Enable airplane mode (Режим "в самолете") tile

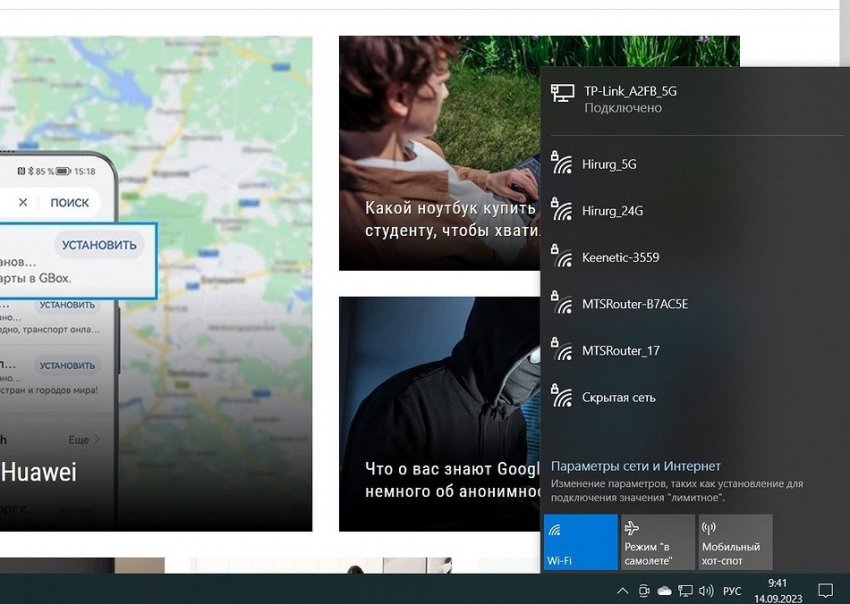(657, 542)
